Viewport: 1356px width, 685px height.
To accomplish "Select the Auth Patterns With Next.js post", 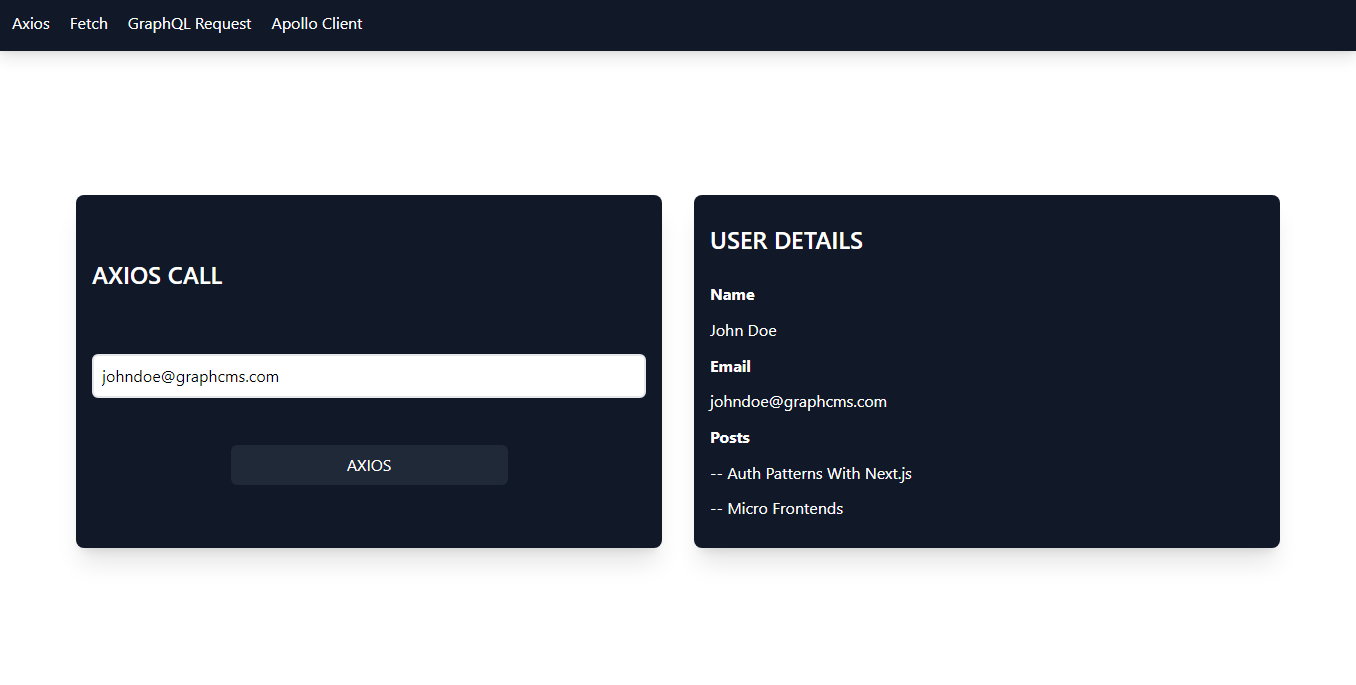I will (811, 474).
